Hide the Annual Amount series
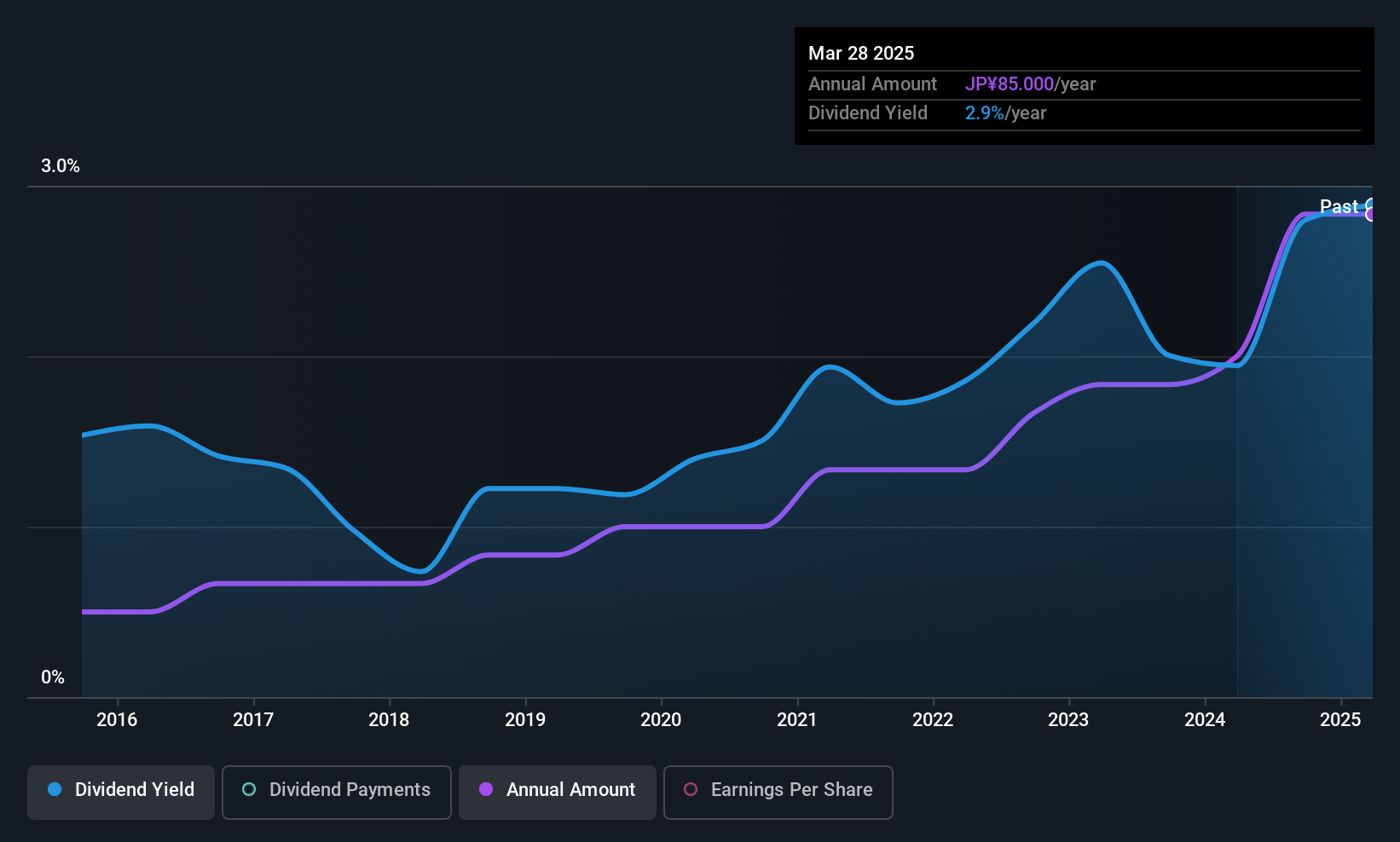 (x=558, y=792)
